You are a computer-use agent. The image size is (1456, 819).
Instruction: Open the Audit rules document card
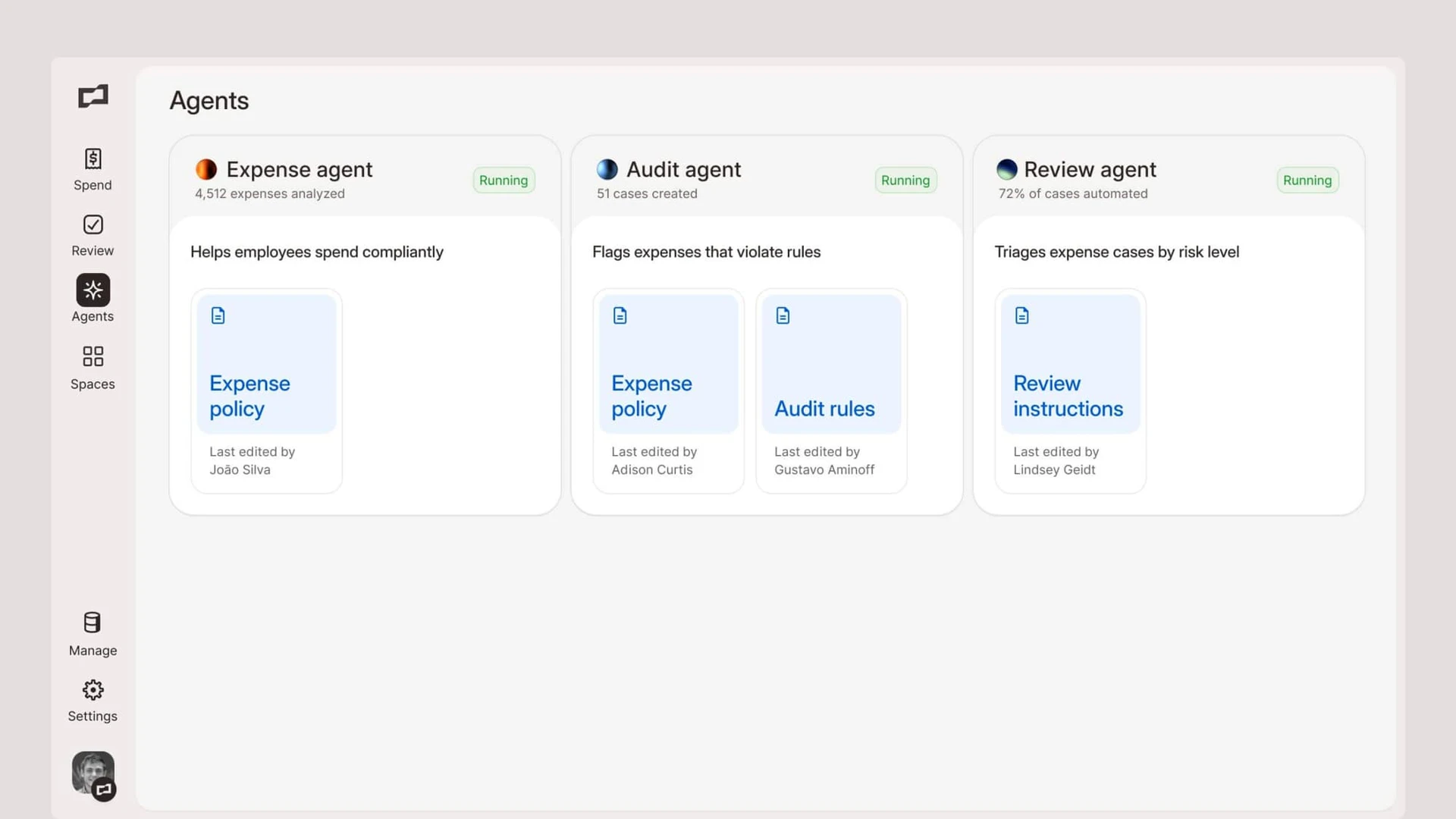[831, 364]
